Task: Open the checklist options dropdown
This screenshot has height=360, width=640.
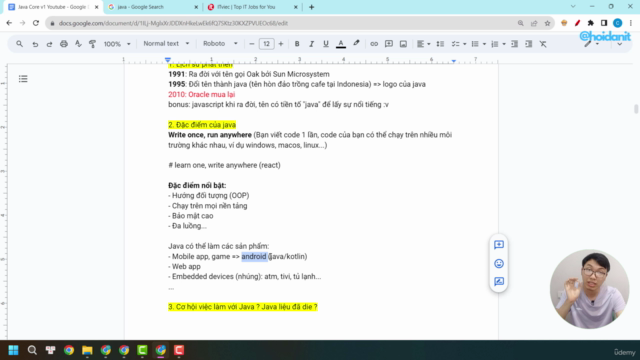Action: [459, 44]
